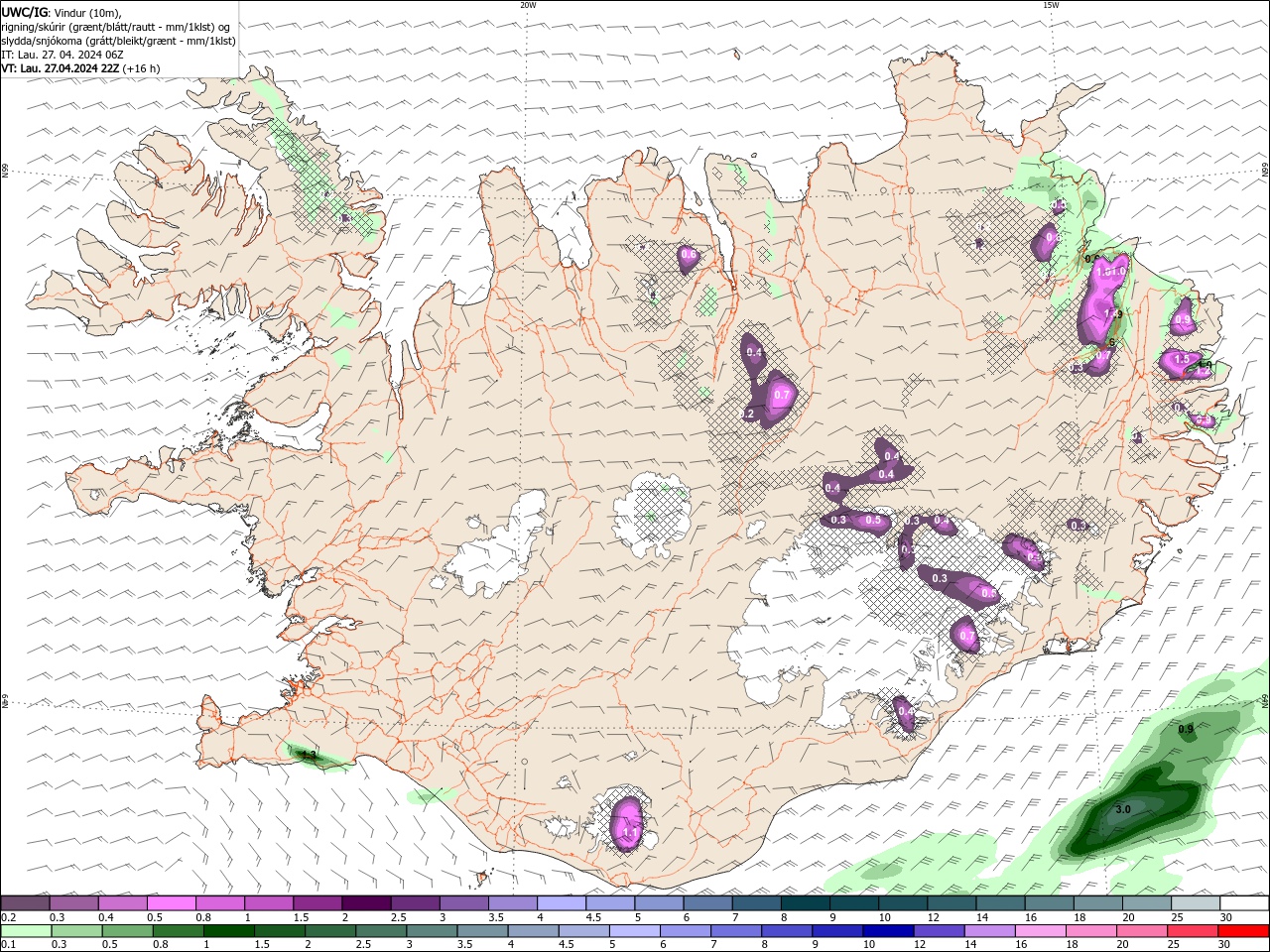Click the '30' label under the green rain scale

1226,945
